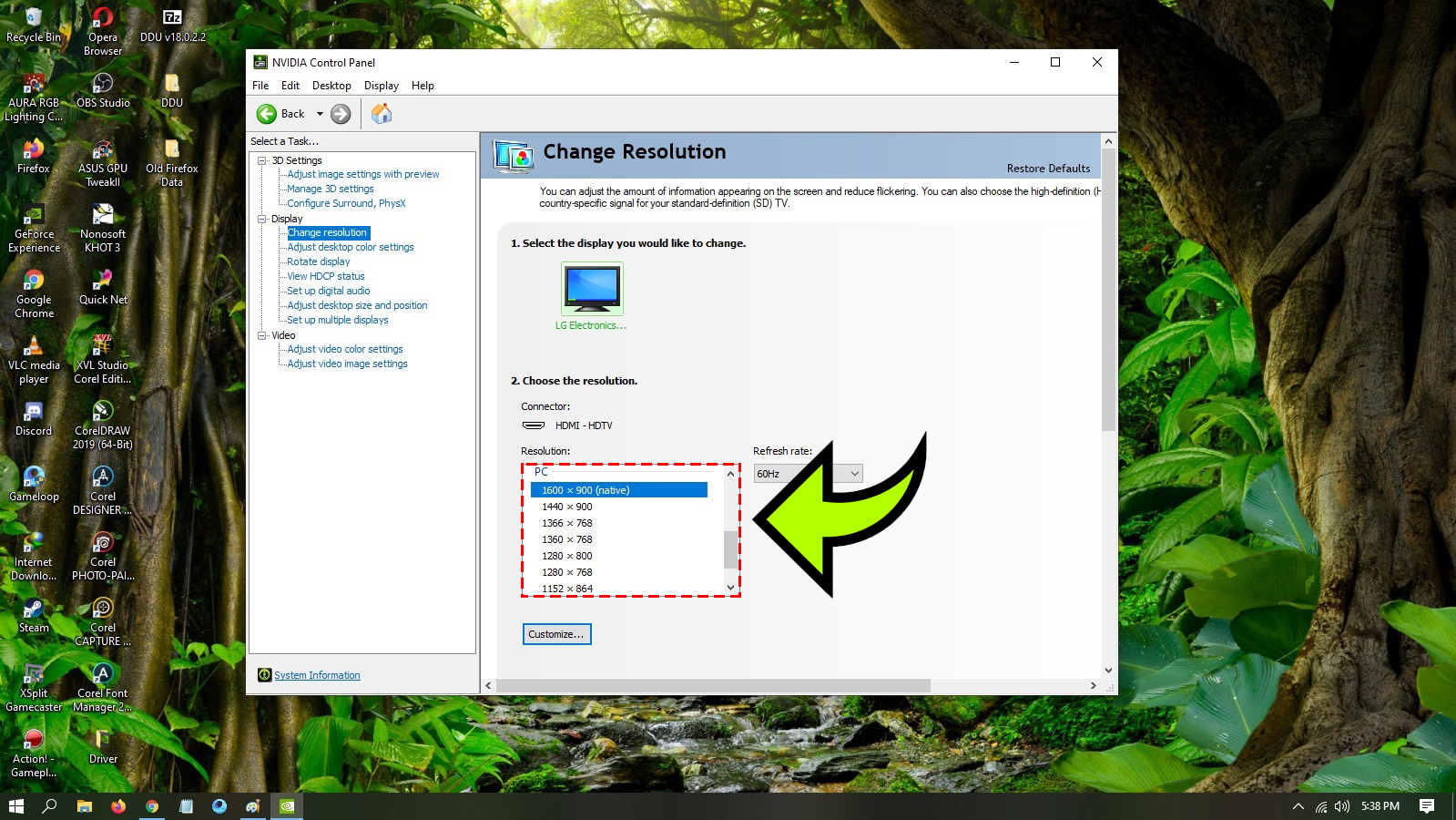Show hidden icons tray chevron
Viewport: 1456px width, 820px height.
[x=1298, y=806]
